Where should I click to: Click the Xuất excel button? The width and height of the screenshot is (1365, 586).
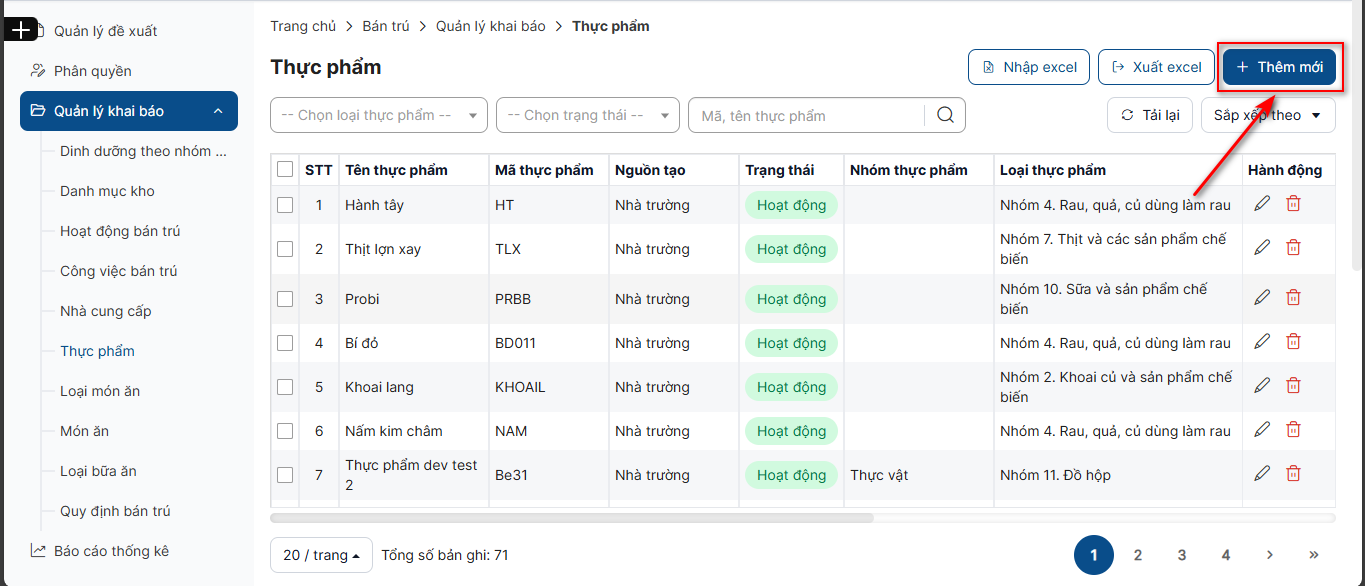point(1156,67)
